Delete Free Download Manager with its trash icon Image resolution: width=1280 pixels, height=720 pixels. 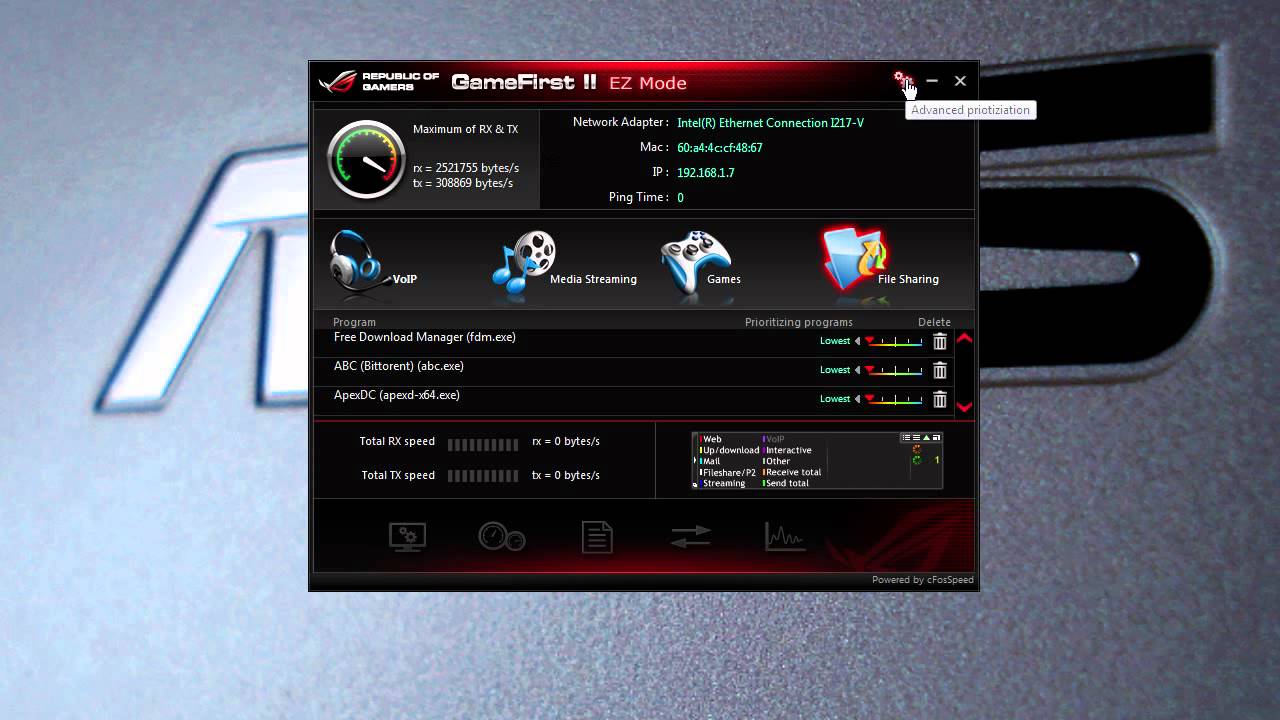pos(940,342)
